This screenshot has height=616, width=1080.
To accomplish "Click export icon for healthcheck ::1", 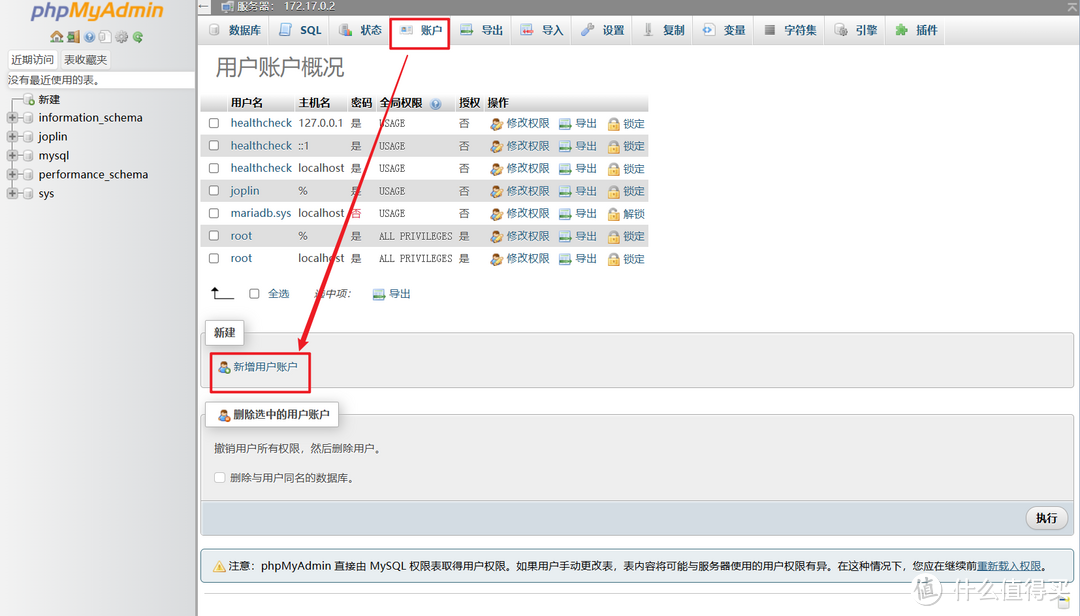I will 565,147.
